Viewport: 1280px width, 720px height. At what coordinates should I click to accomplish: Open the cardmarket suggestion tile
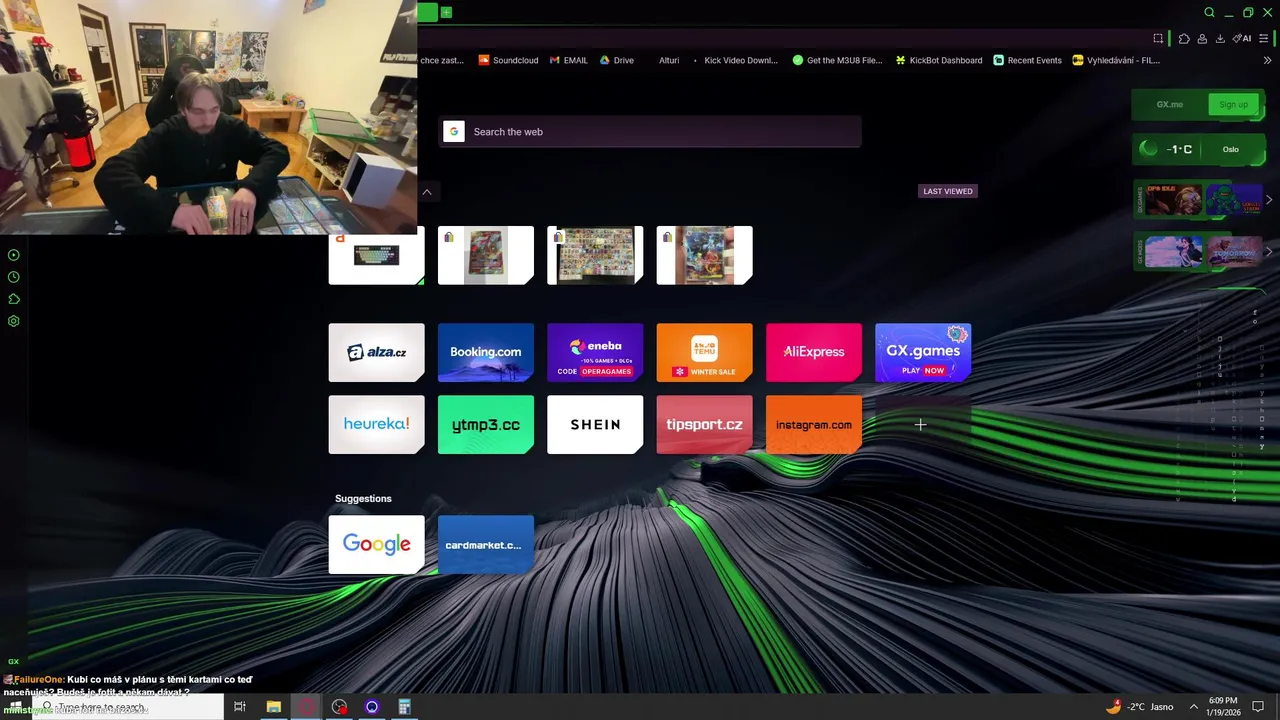click(x=486, y=544)
